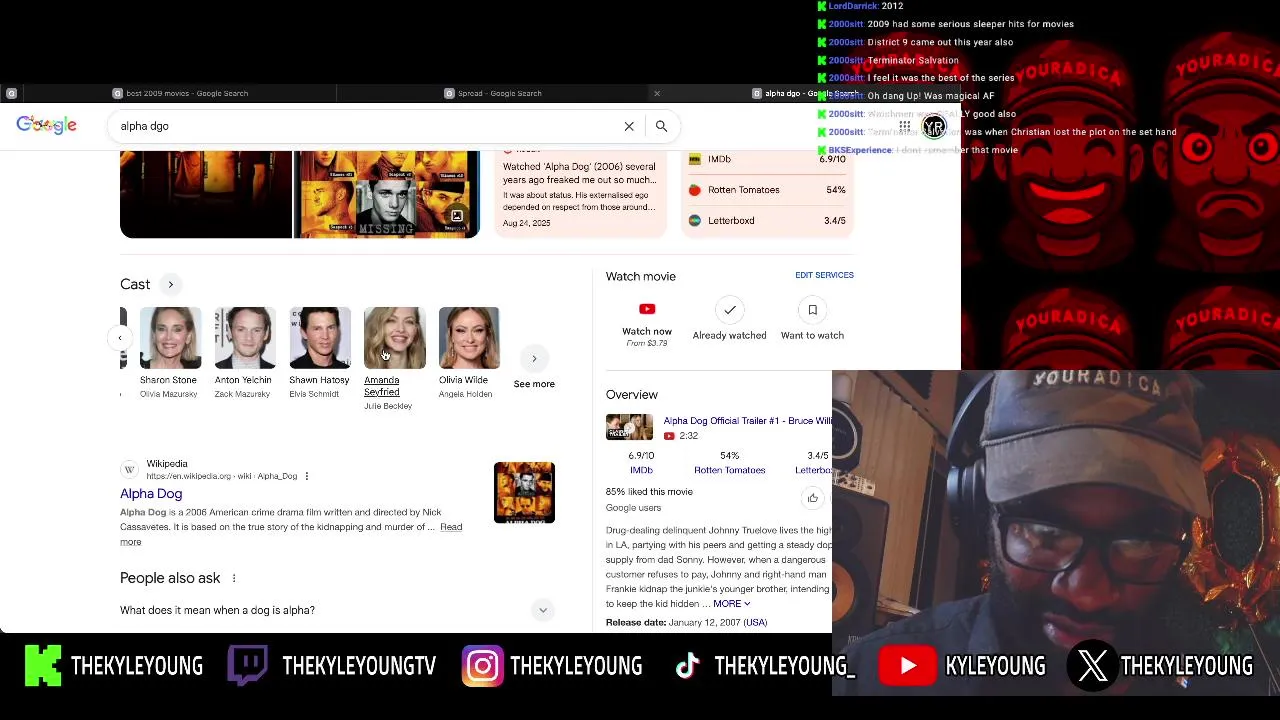Click the Rotten Tomatoes link under Overview
Image resolution: width=1280 pixels, height=720 pixels.
[730, 470]
